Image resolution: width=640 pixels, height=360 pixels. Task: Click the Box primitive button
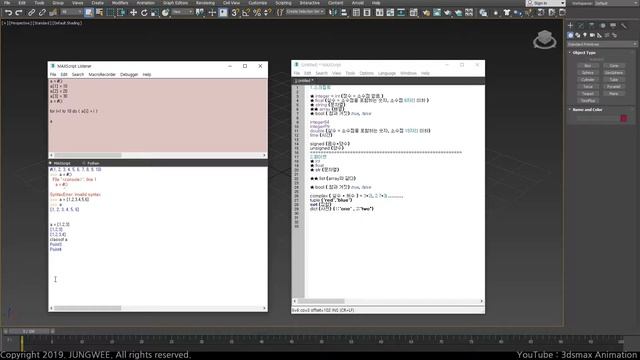[x=588, y=66]
